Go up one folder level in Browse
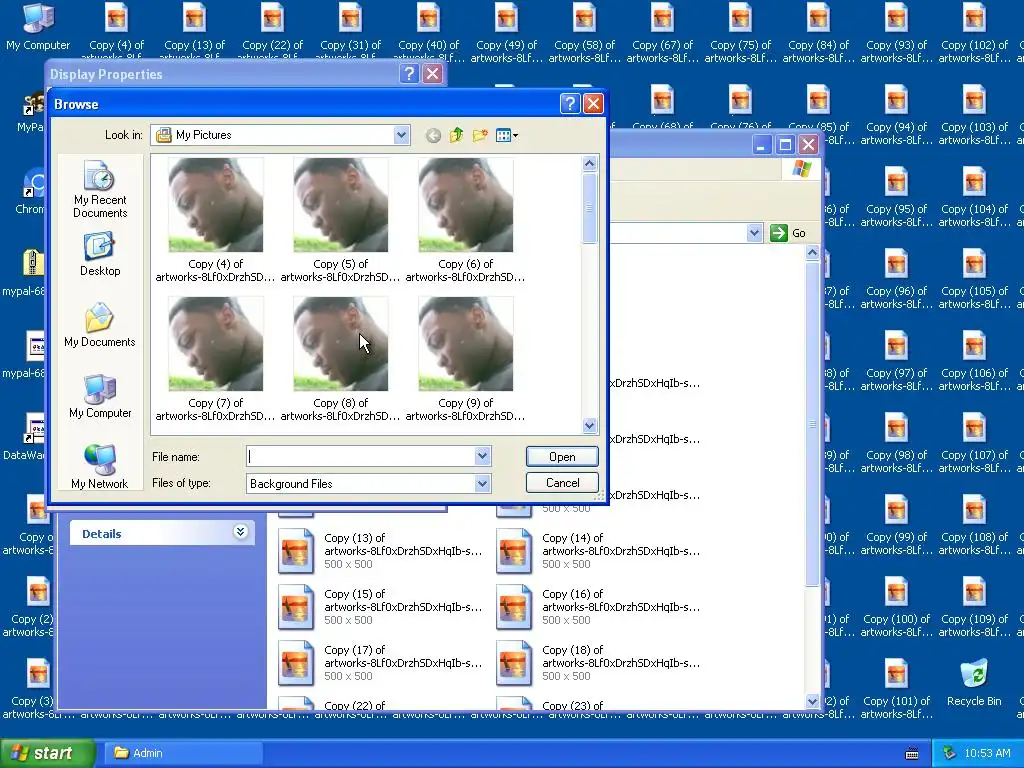Screen dimensions: 1024x768 pos(456,135)
